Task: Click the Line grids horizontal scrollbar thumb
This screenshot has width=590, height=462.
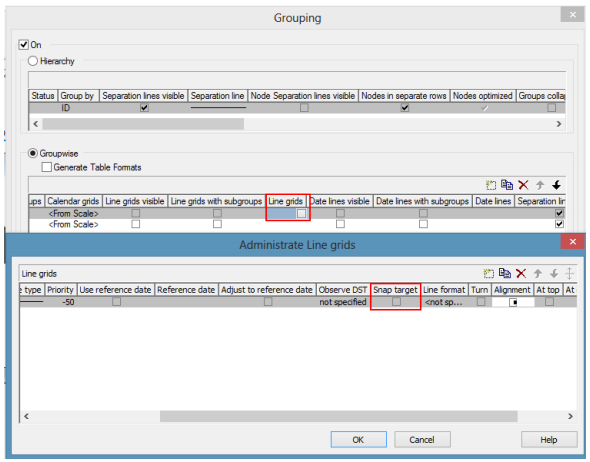Action: point(339,416)
